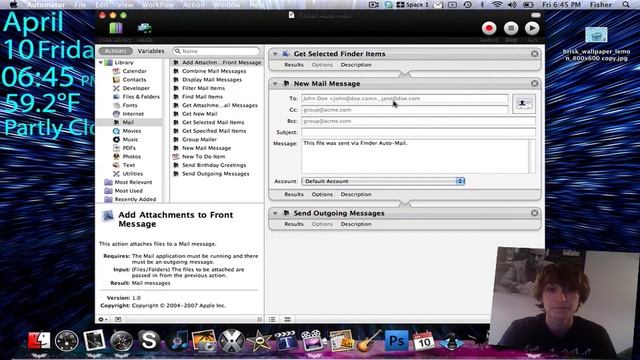This screenshot has width=640, height=360.
Task: Show Results of New Mail Message
Action: point(294,195)
